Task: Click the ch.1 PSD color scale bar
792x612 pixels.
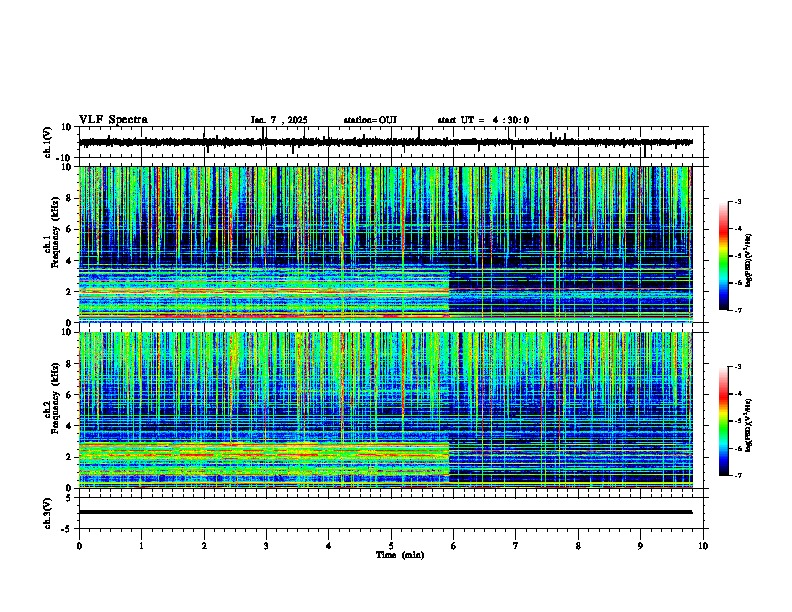Action: 724,256
